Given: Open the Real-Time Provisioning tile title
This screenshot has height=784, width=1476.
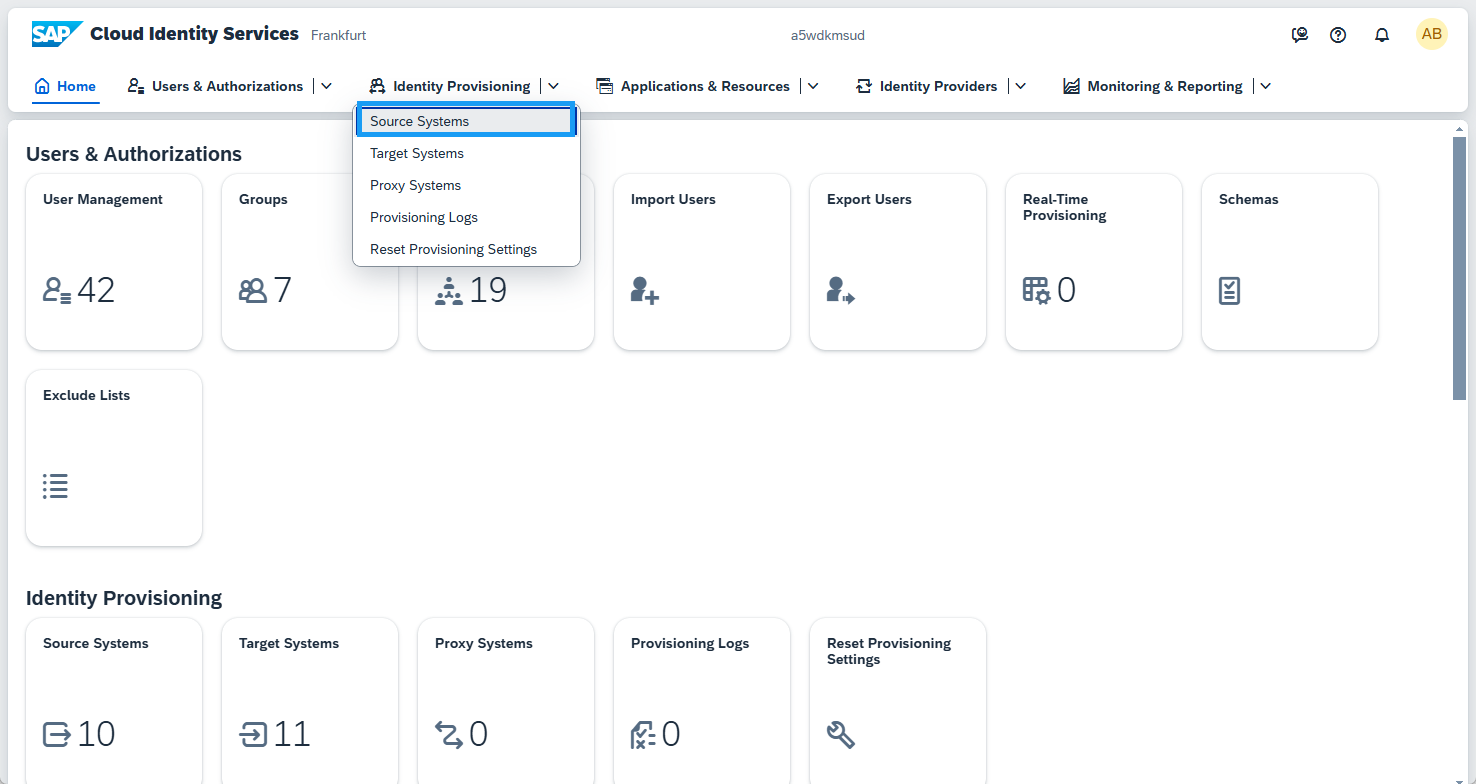Looking at the screenshot, I should coord(1064,207).
